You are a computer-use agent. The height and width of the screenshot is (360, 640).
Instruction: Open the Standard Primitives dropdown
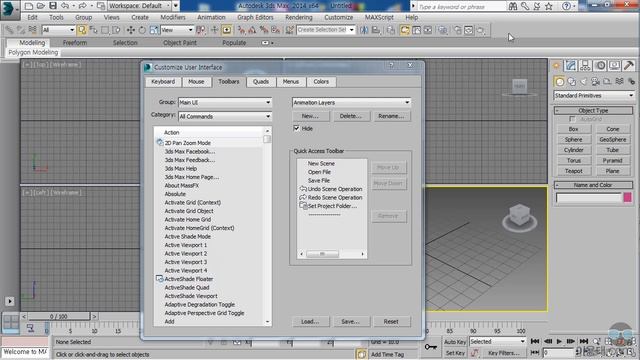pyautogui.click(x=594, y=96)
